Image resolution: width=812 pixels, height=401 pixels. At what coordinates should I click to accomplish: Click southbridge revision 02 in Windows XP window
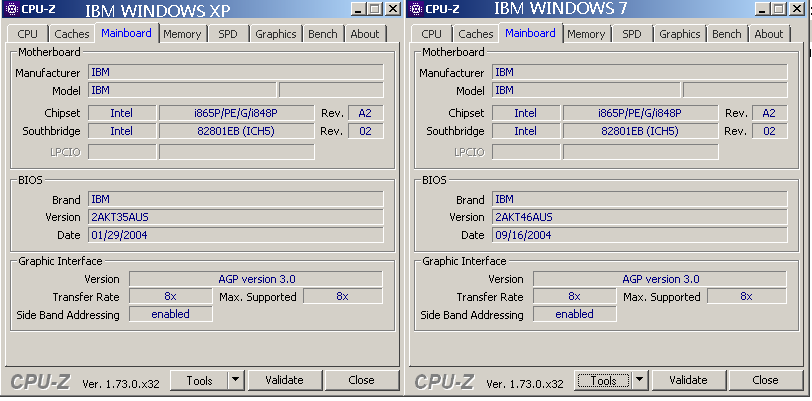[366, 131]
